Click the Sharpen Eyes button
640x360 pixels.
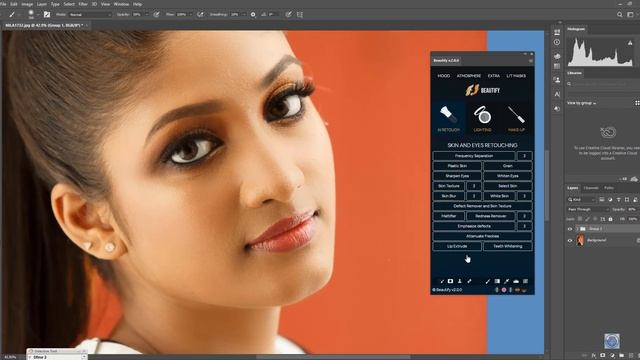[x=457, y=176]
